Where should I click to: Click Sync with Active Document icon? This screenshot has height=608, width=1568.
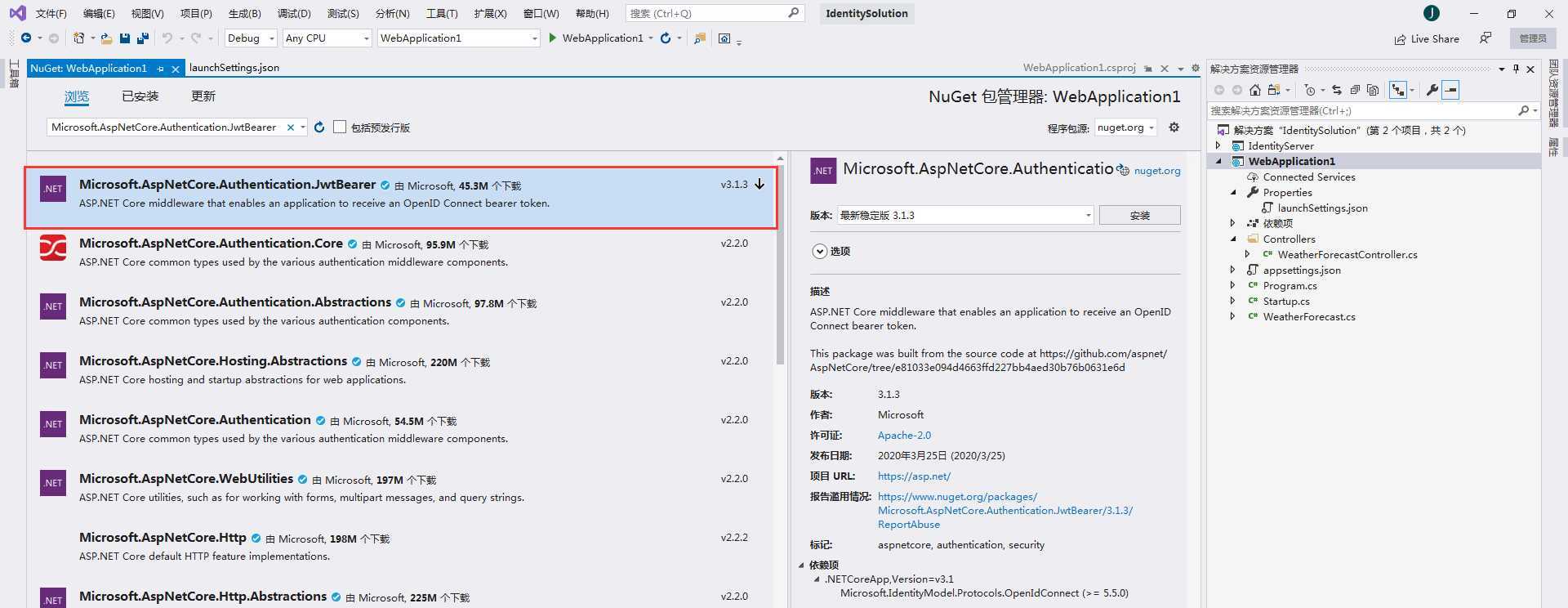click(1337, 90)
